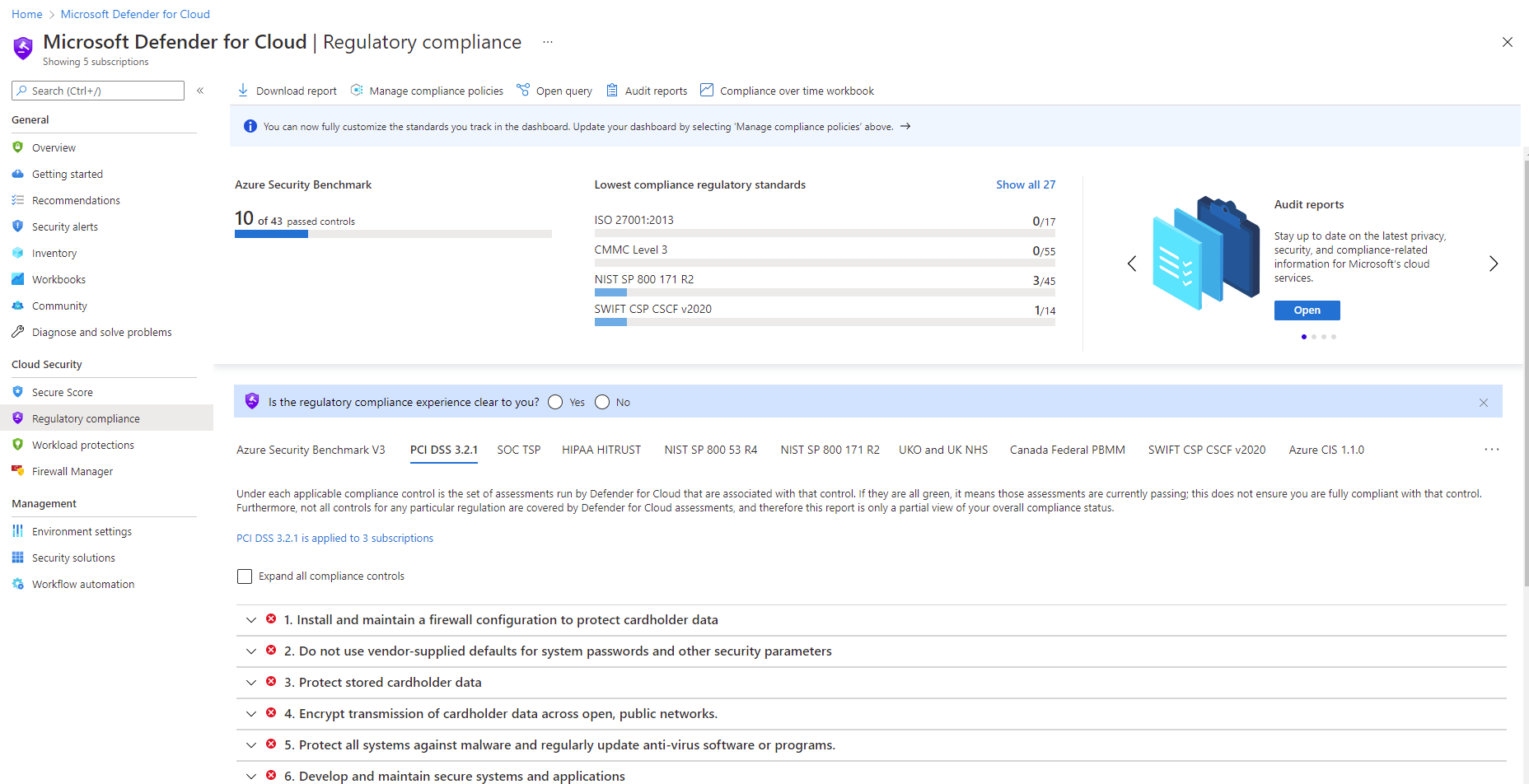Click the Manage compliance policies icon
This screenshot has height=784, width=1529.
pos(357,91)
